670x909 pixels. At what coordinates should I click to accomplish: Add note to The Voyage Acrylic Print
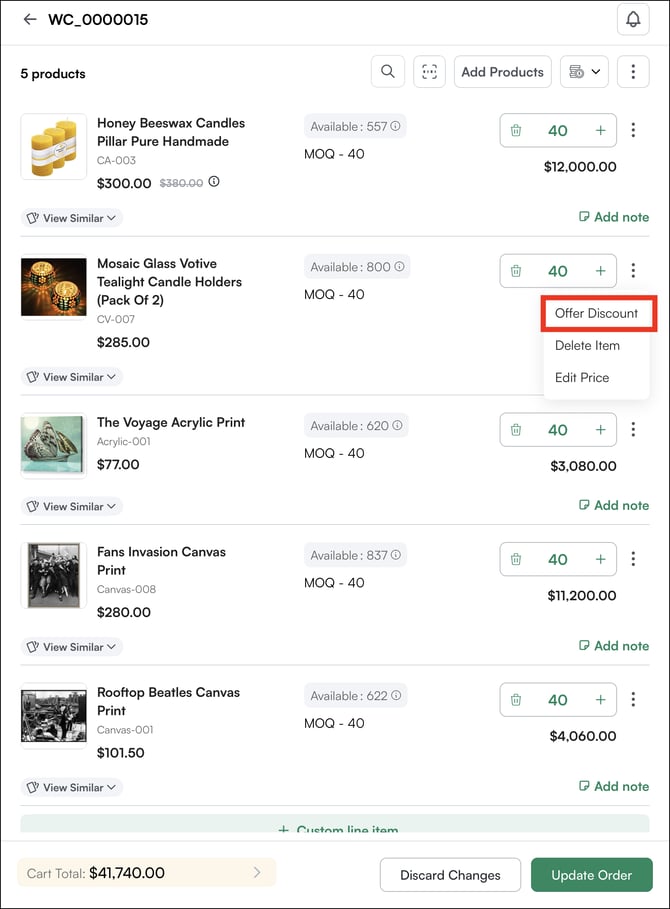[613, 505]
